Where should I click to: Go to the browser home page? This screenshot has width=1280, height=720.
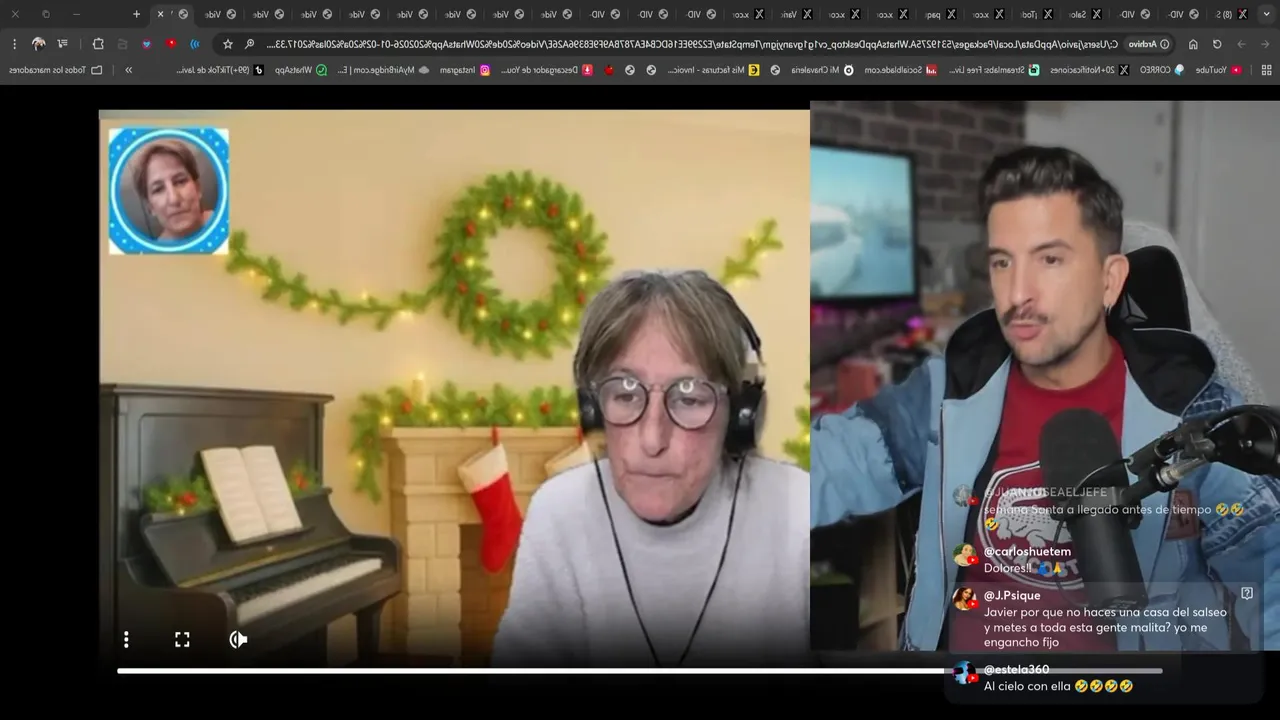pyautogui.click(x=1193, y=44)
